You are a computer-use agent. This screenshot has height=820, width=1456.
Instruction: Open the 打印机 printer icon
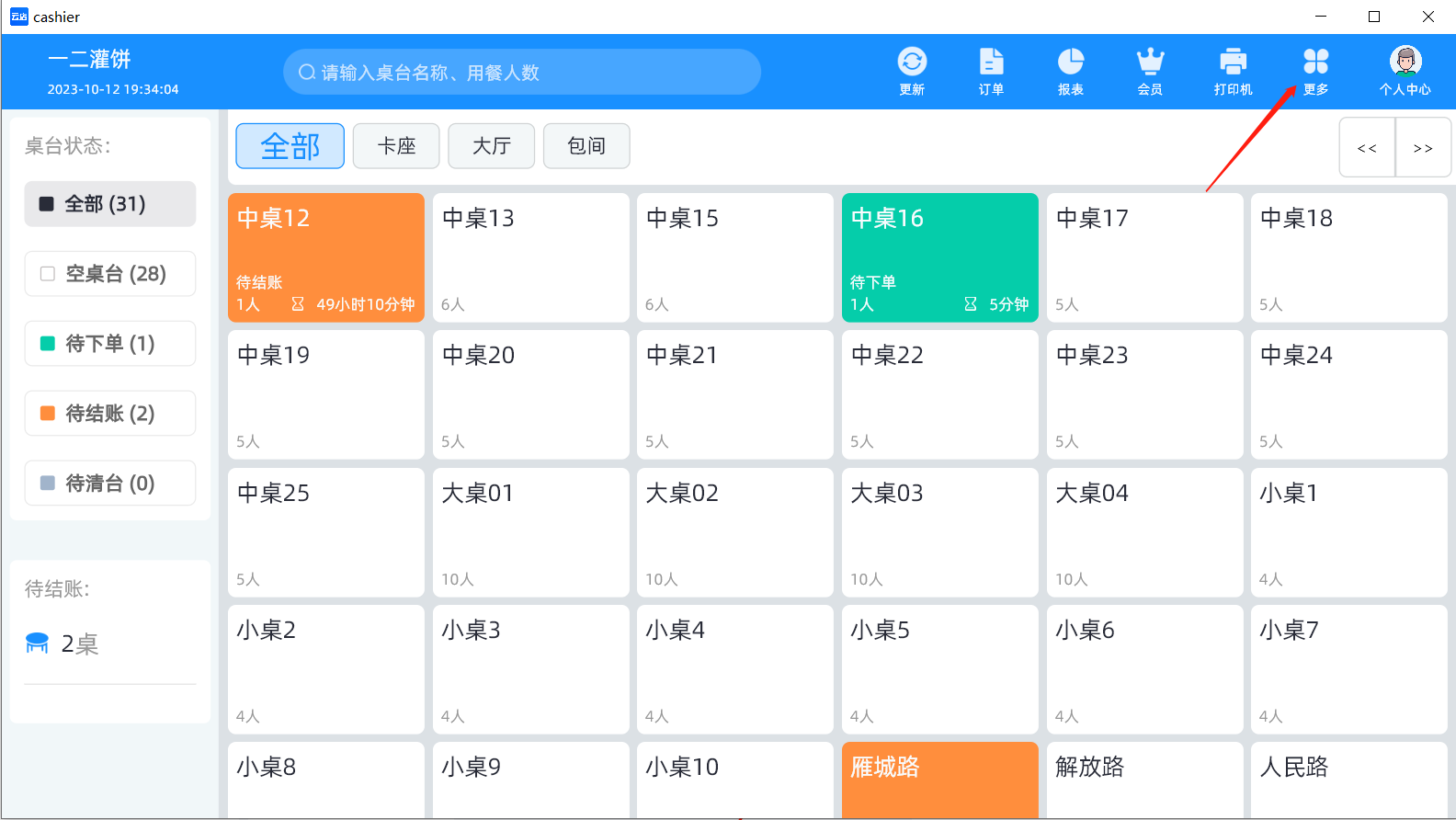pos(1233,62)
